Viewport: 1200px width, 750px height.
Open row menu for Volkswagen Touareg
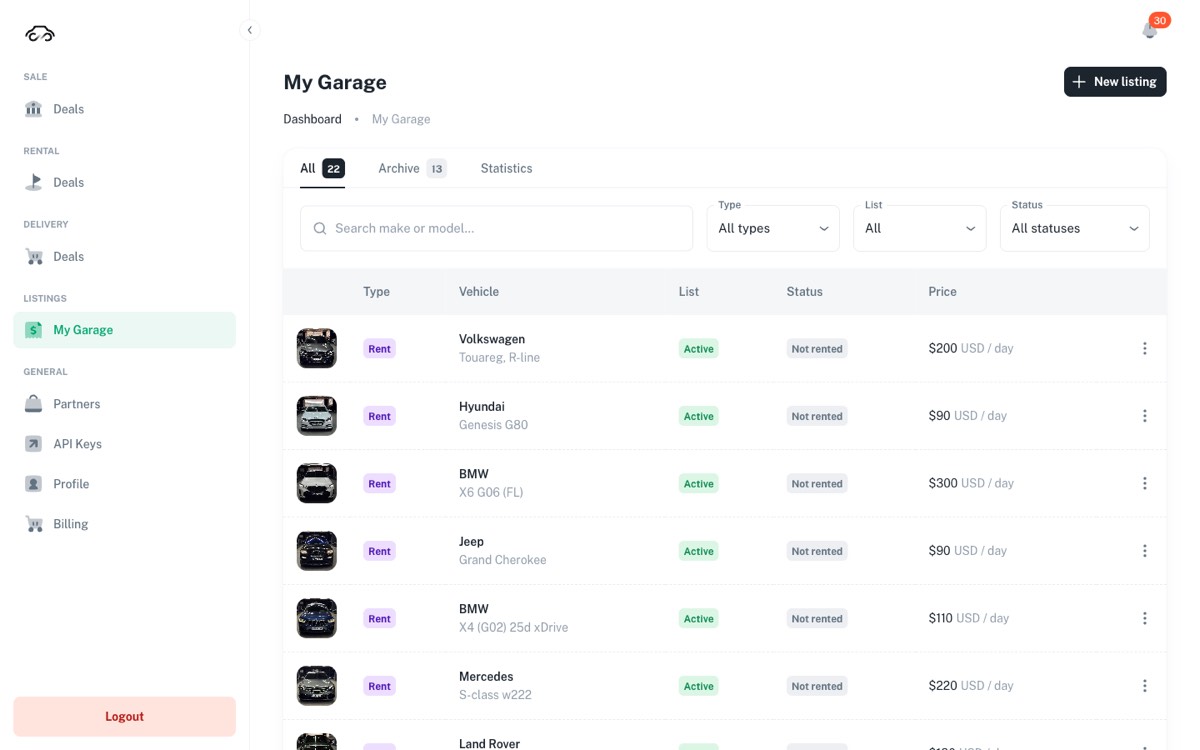1145,349
